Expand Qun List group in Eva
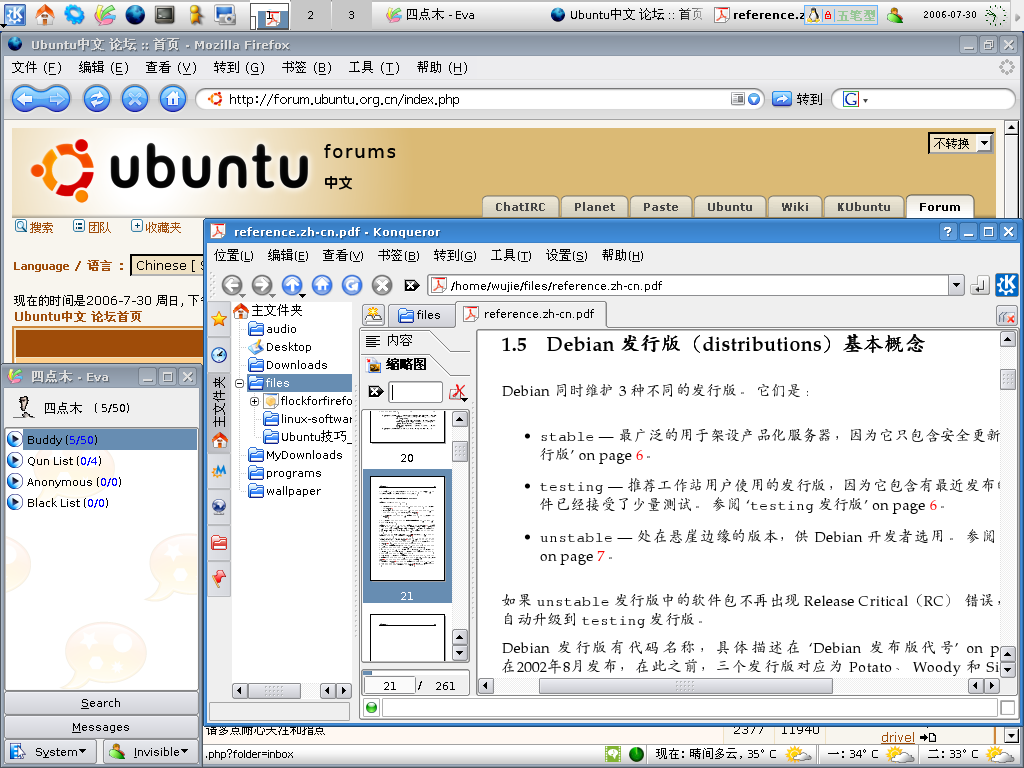The width and height of the screenshot is (1024, 768). 14,460
